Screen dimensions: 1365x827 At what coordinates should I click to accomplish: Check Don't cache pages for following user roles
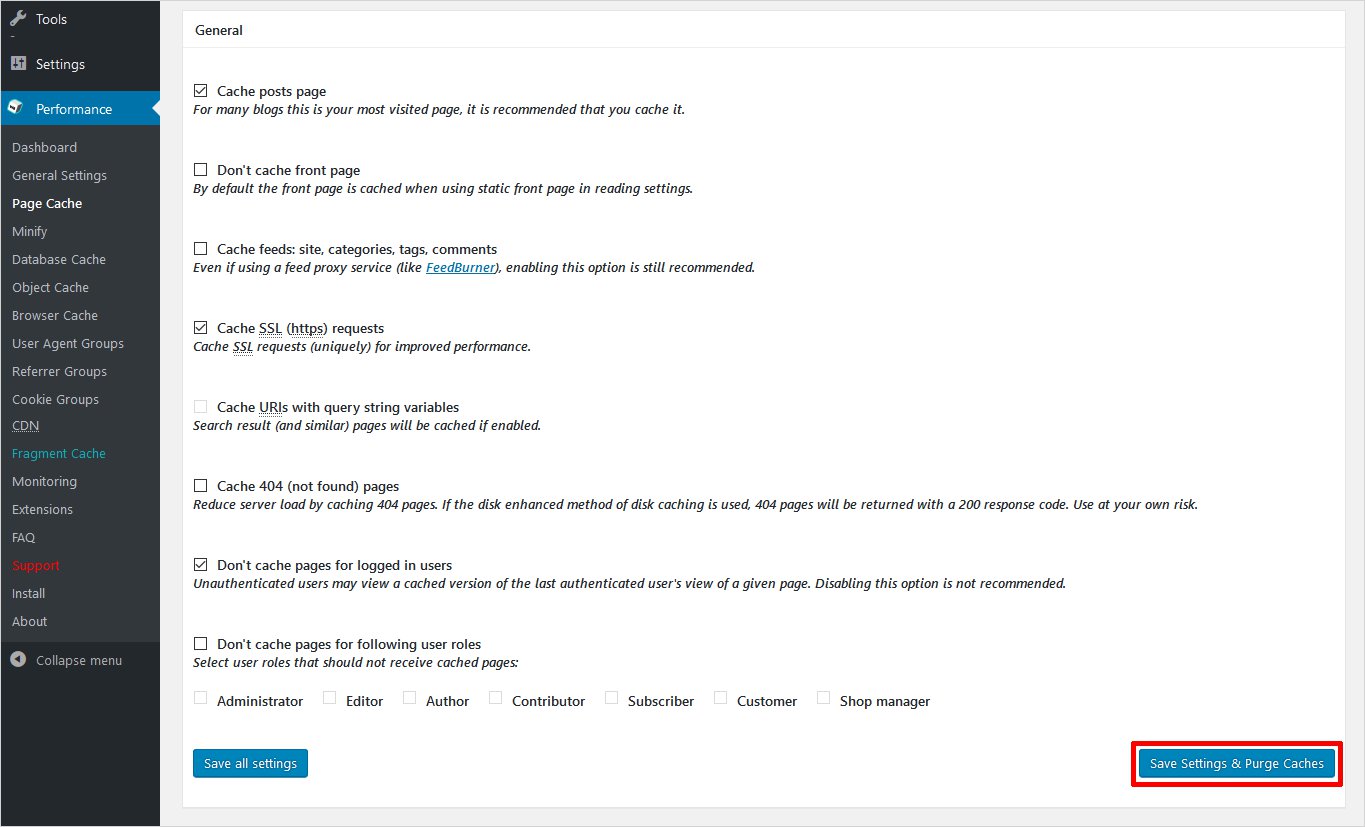coord(200,644)
